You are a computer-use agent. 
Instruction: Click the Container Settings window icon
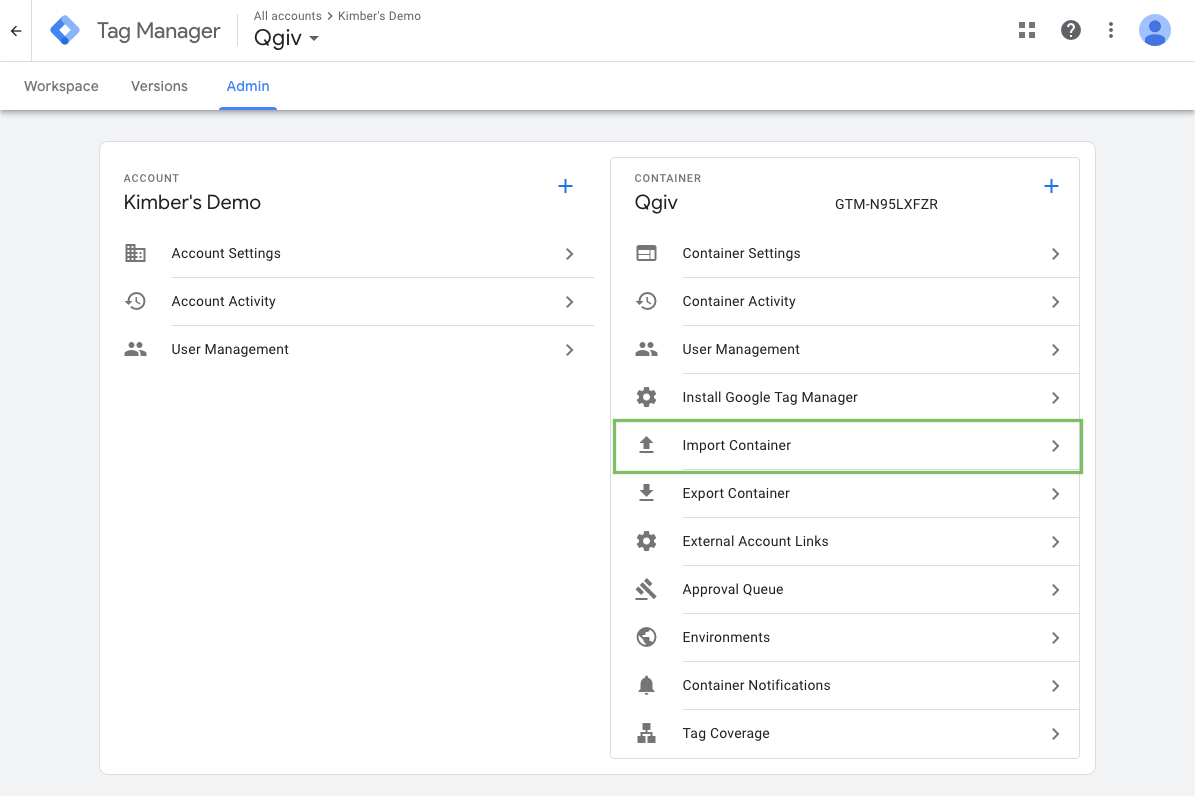[646, 253]
